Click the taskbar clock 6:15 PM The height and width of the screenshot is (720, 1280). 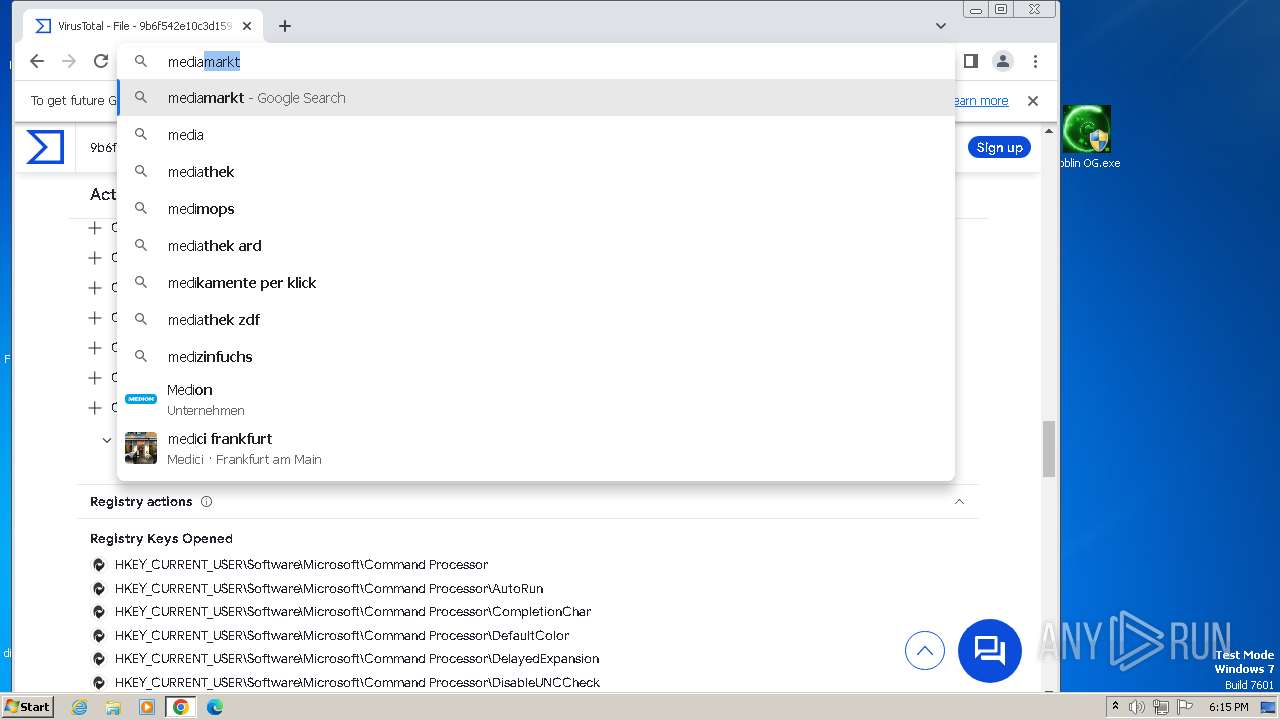[1228, 707]
